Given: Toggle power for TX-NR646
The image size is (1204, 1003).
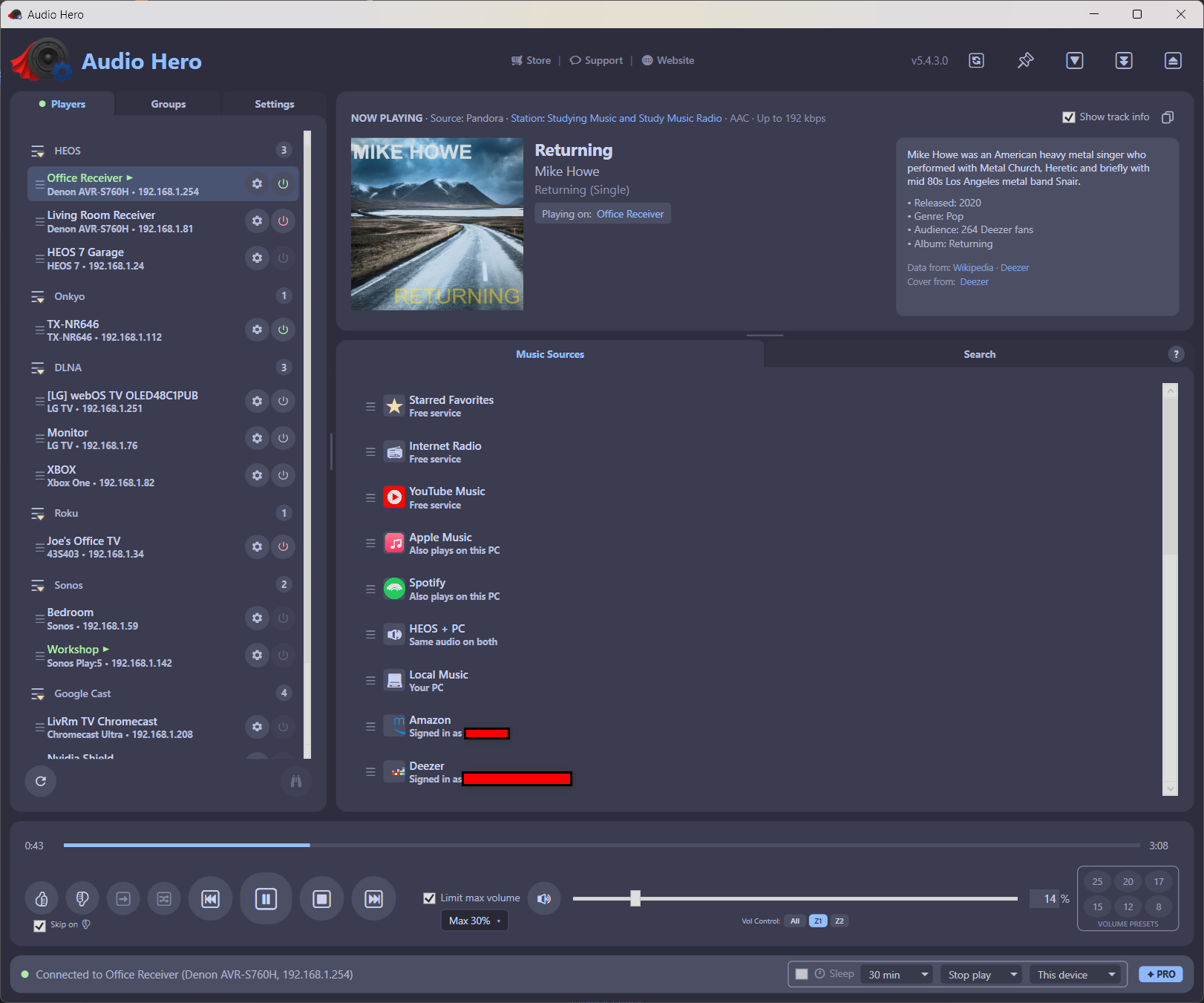Looking at the screenshot, I should [283, 330].
